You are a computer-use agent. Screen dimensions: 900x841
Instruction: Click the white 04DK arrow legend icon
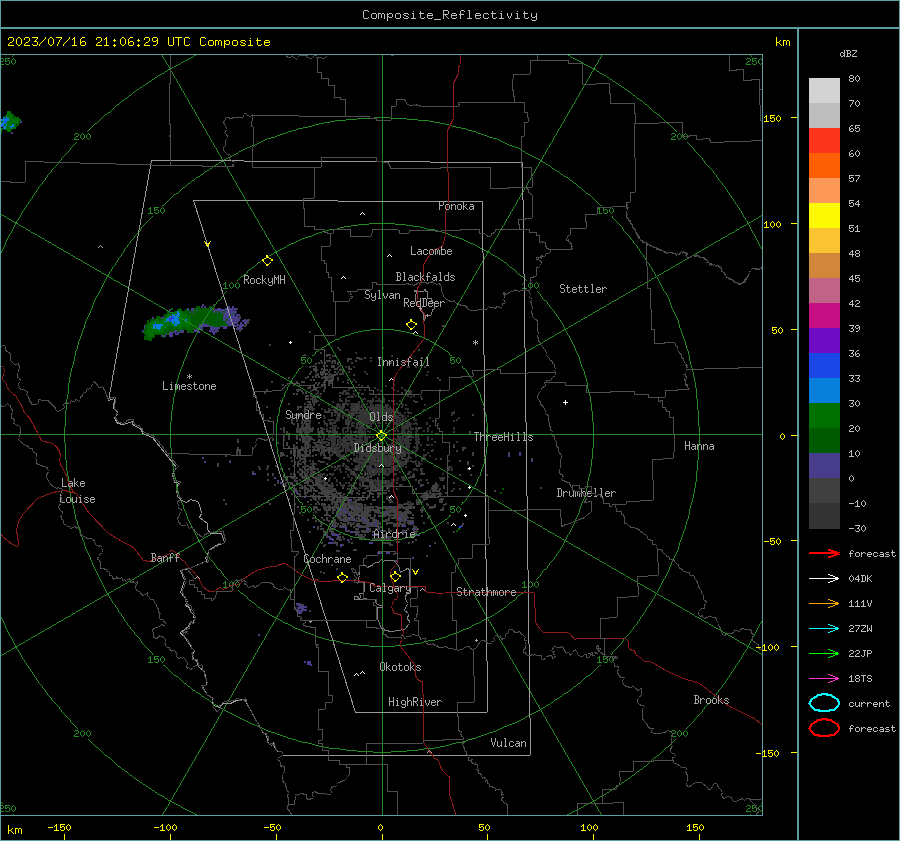(824, 579)
